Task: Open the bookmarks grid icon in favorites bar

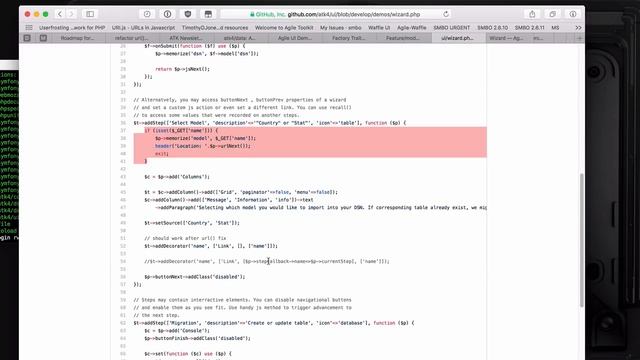Action: coord(29,28)
